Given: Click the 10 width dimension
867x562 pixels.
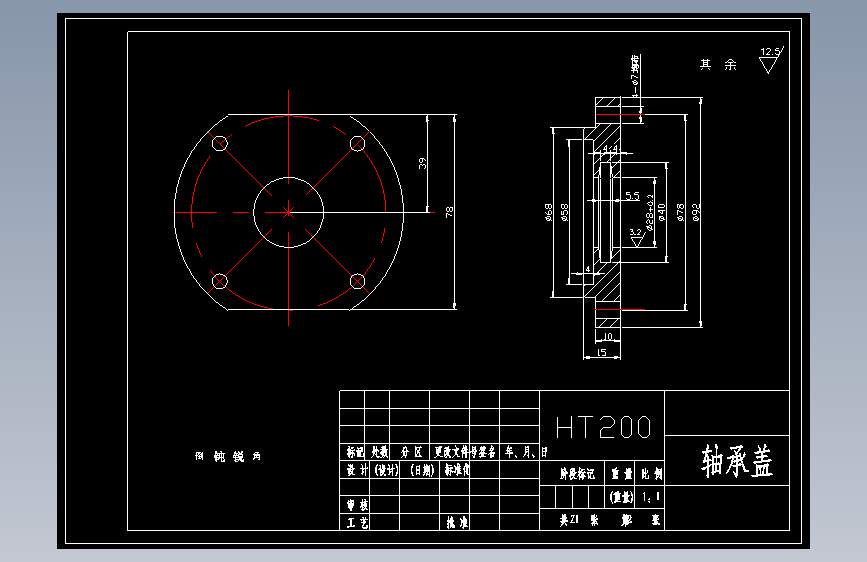Looking at the screenshot, I should [x=608, y=336].
